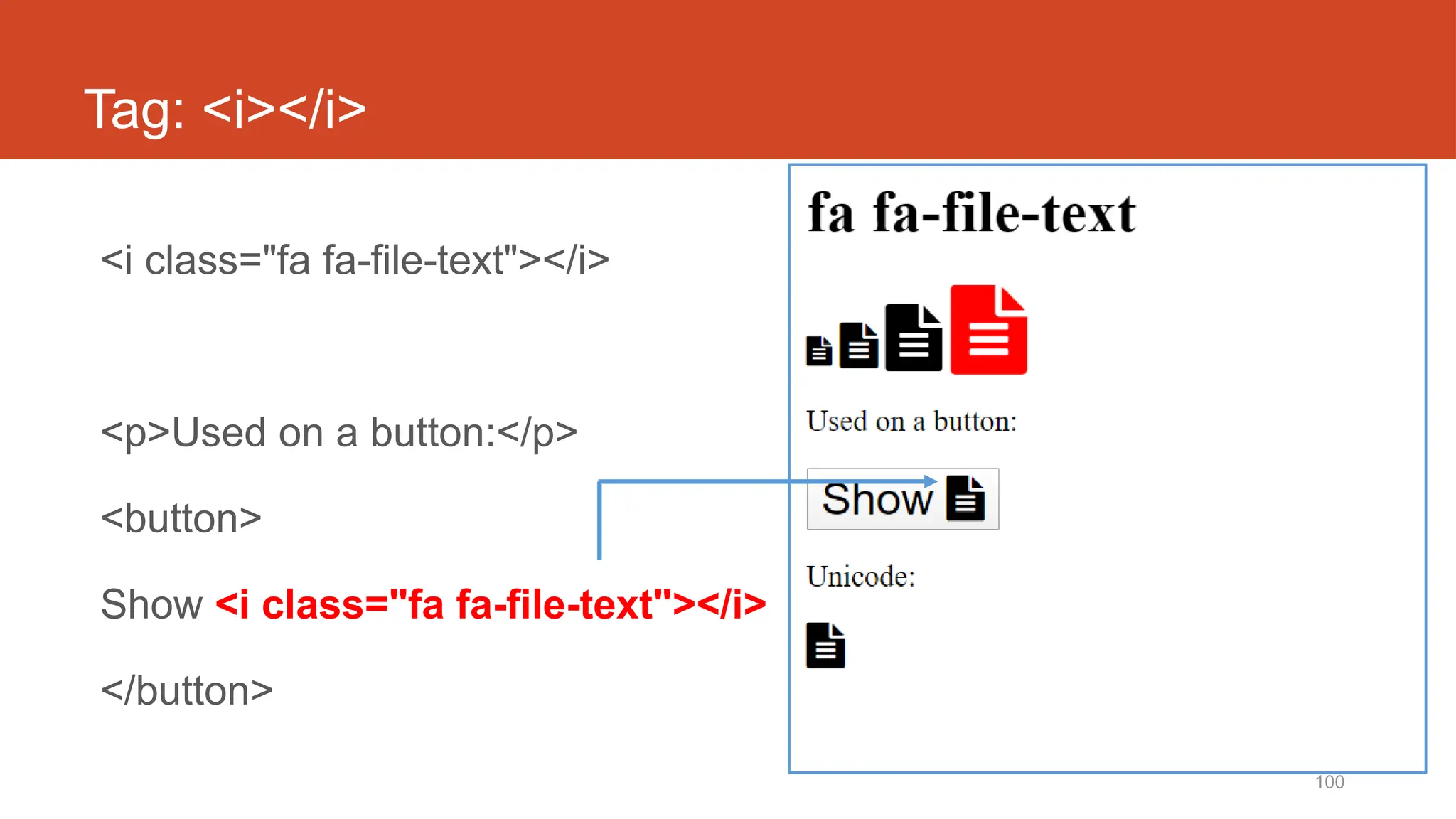Viewport: 1456px width, 819px height.
Task: Click the slide title "Tag: <i></i>"
Action: pos(225,109)
